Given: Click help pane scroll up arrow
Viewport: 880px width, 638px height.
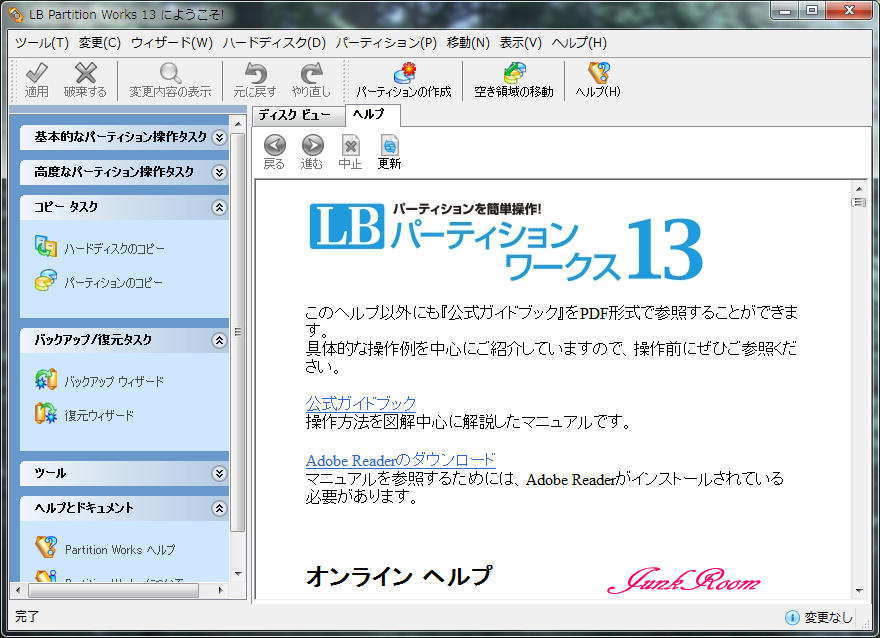Looking at the screenshot, I should [x=859, y=189].
